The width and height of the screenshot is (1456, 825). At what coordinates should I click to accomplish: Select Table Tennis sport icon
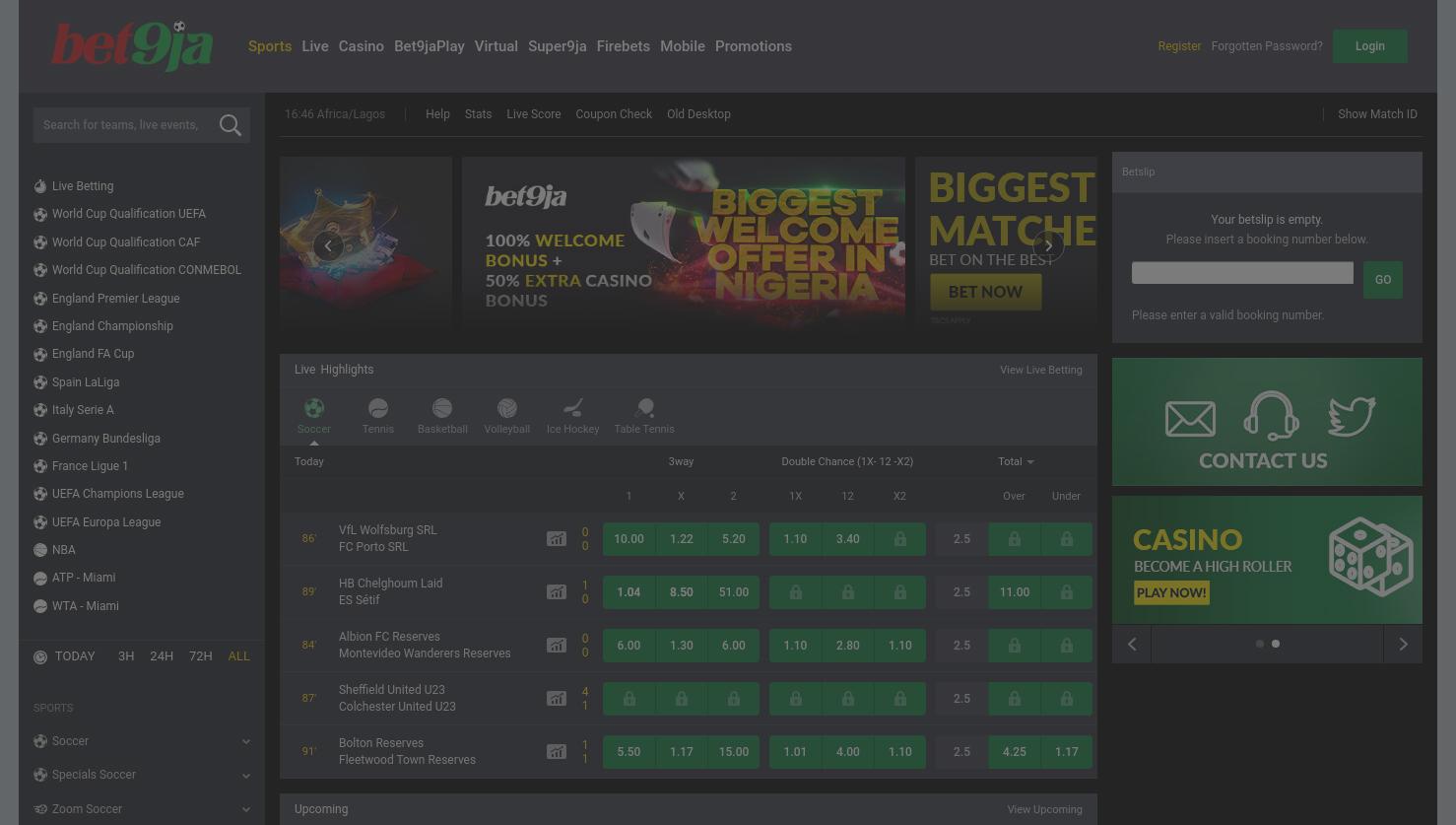pos(644,408)
